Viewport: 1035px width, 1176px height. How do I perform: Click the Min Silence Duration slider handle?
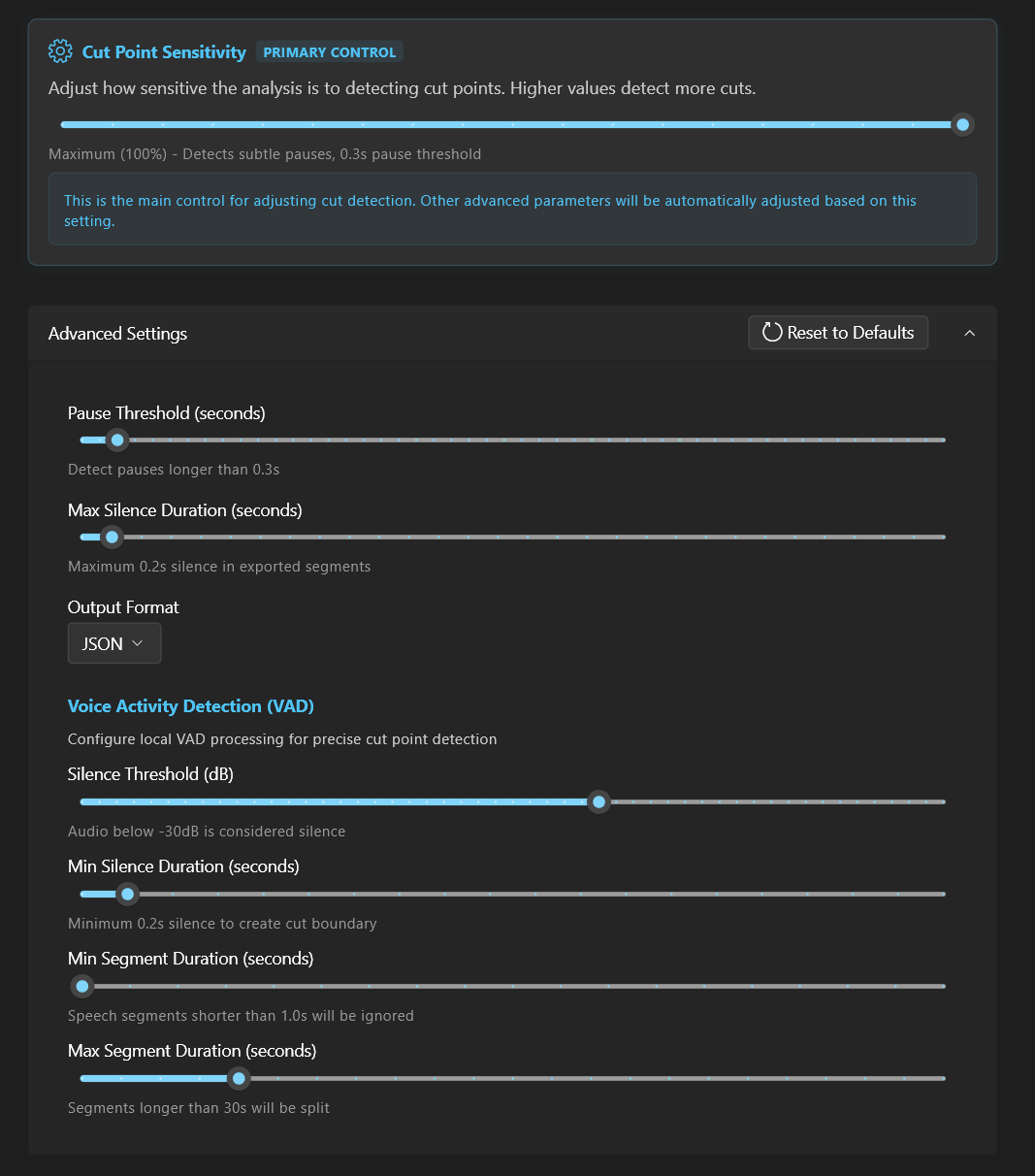tap(127, 894)
